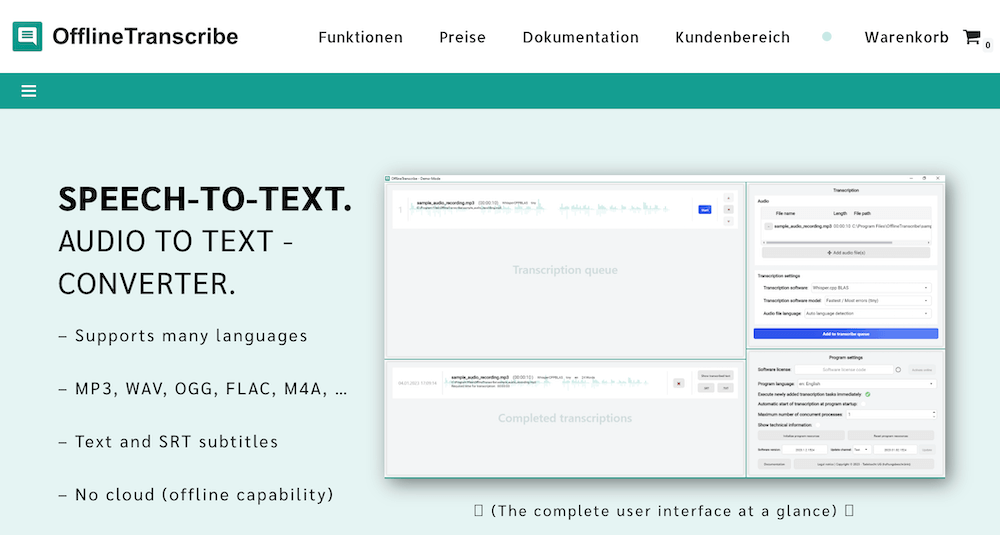Click the teal dot next to Kundenbereich
The width and height of the screenshot is (1000, 535).
coord(827,37)
